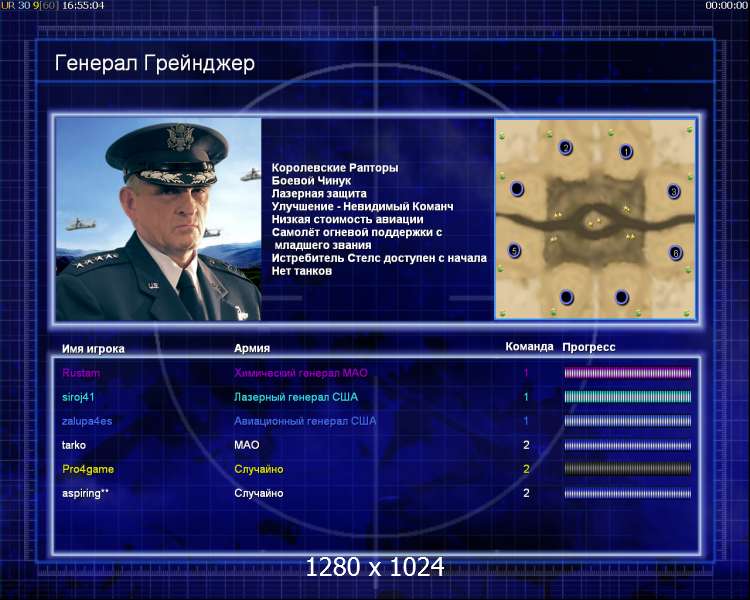Click Rustam's magenta progress bar
Image resolution: width=750 pixels, height=600 pixels.
pyautogui.click(x=628, y=373)
